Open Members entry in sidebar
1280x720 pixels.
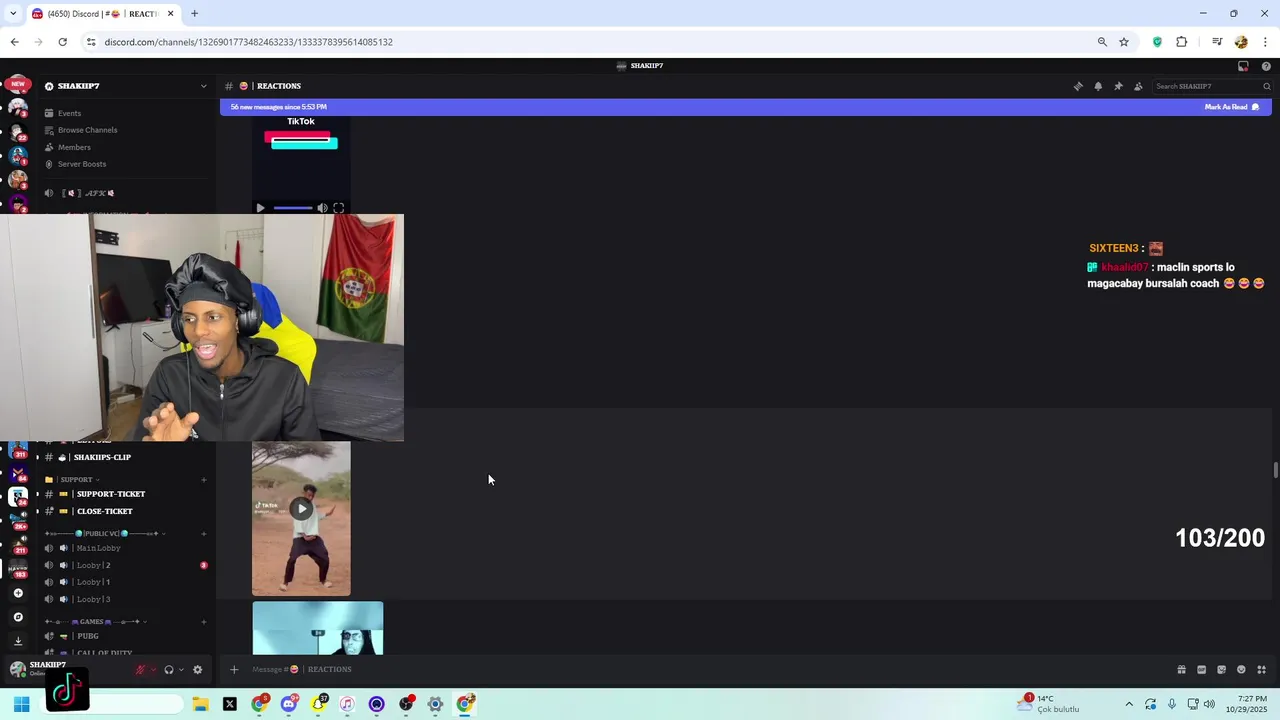pyautogui.click(x=74, y=147)
